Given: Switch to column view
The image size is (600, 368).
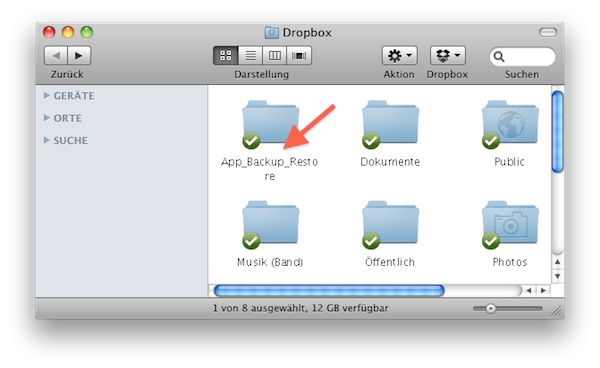Looking at the screenshot, I should tap(275, 56).
